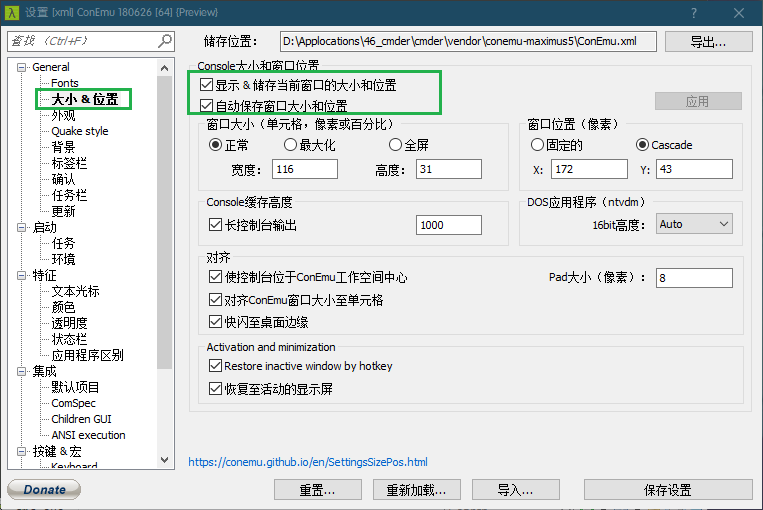Open 确认 settings page
This screenshot has height=510, width=763.
63,179
